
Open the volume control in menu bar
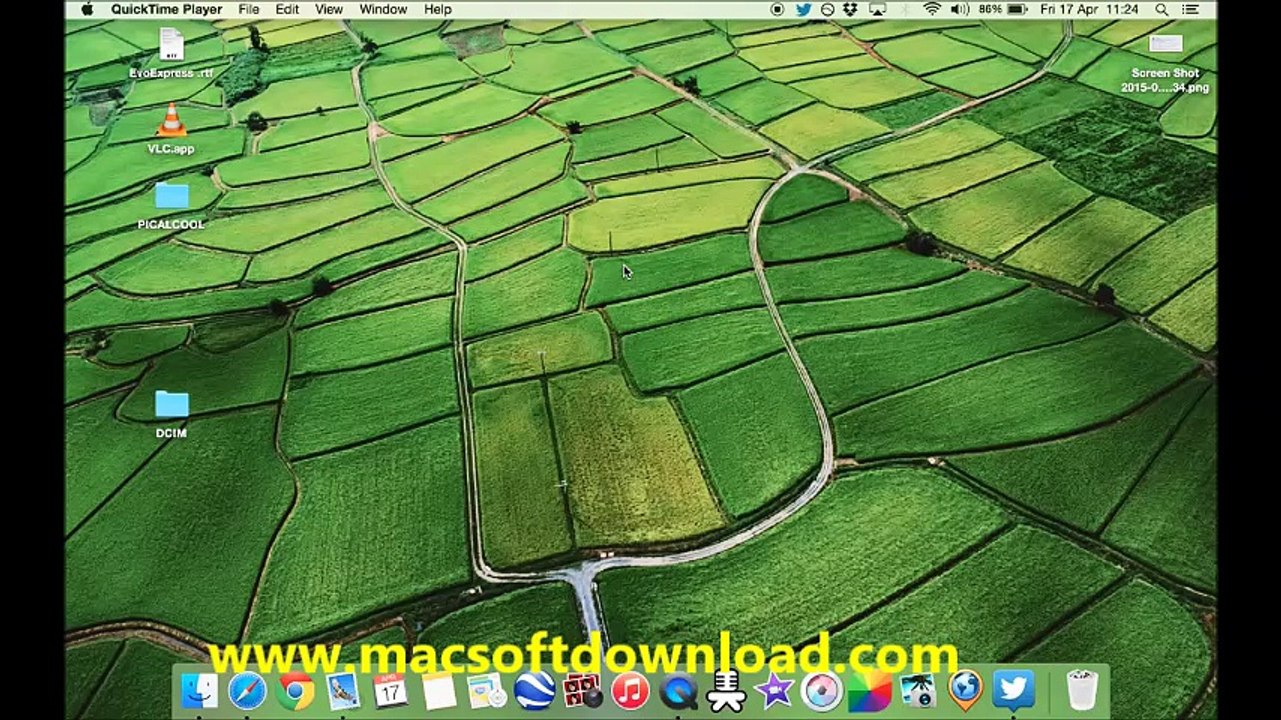[960, 9]
